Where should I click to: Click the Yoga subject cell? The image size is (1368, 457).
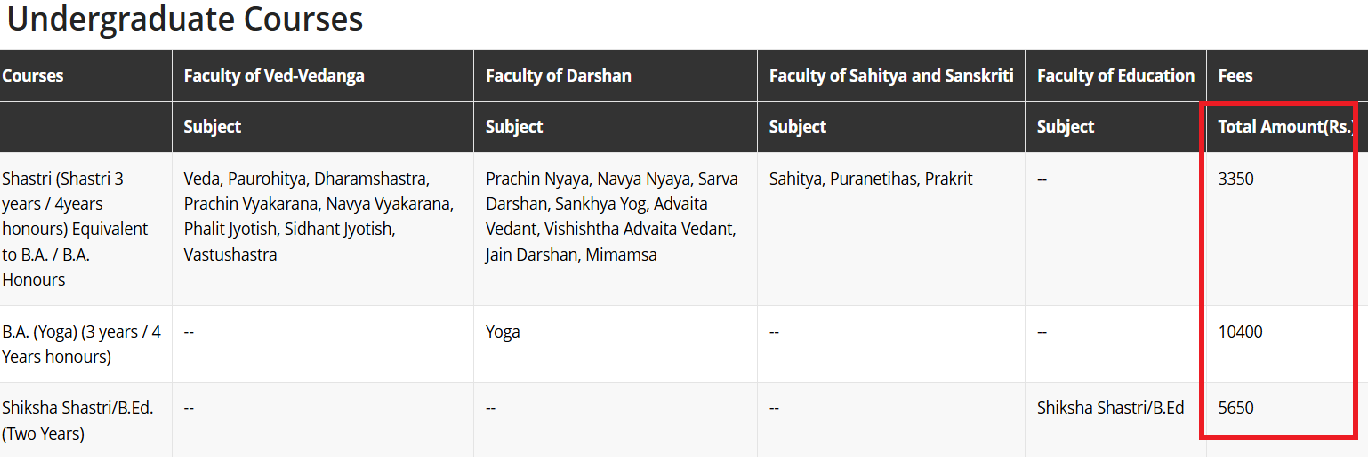[x=503, y=332]
